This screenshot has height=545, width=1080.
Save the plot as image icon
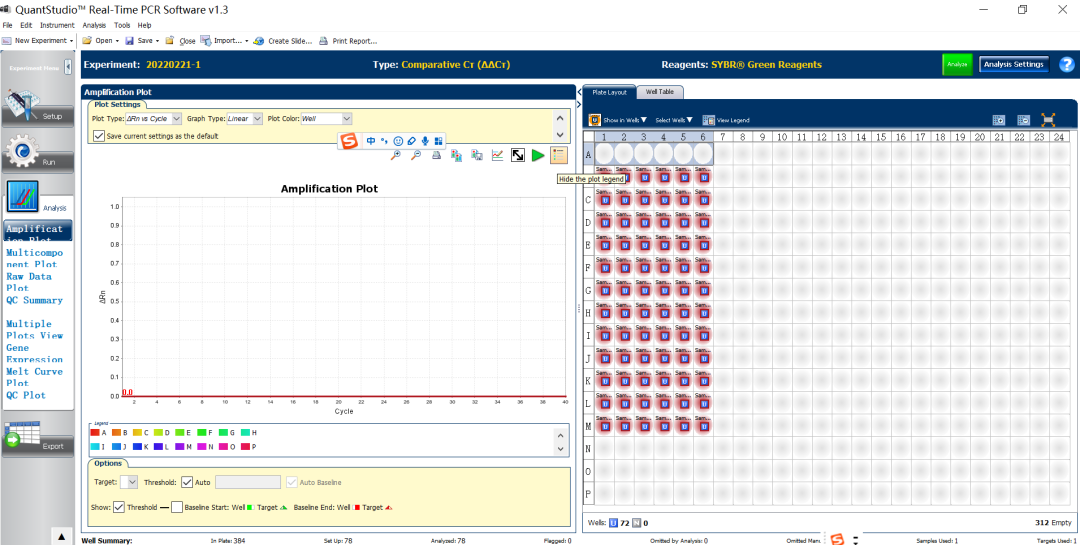point(477,156)
